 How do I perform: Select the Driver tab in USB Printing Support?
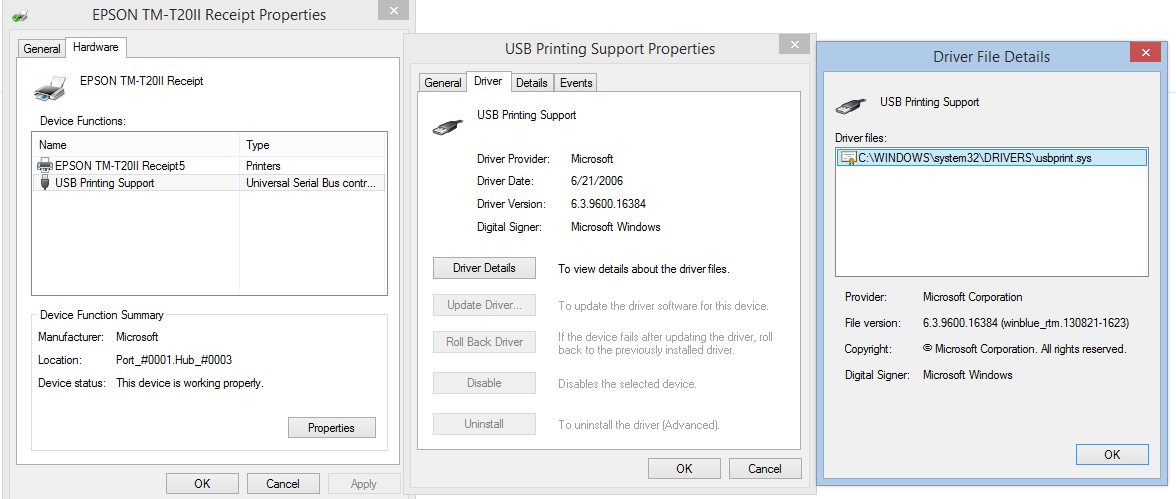[488, 81]
